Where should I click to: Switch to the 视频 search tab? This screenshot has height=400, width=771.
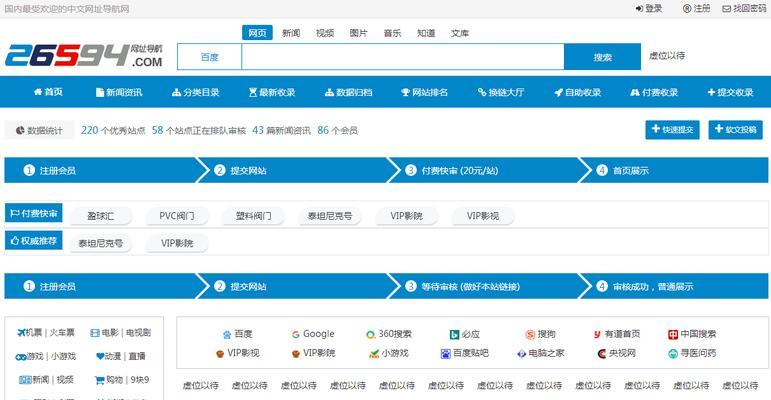click(325, 33)
